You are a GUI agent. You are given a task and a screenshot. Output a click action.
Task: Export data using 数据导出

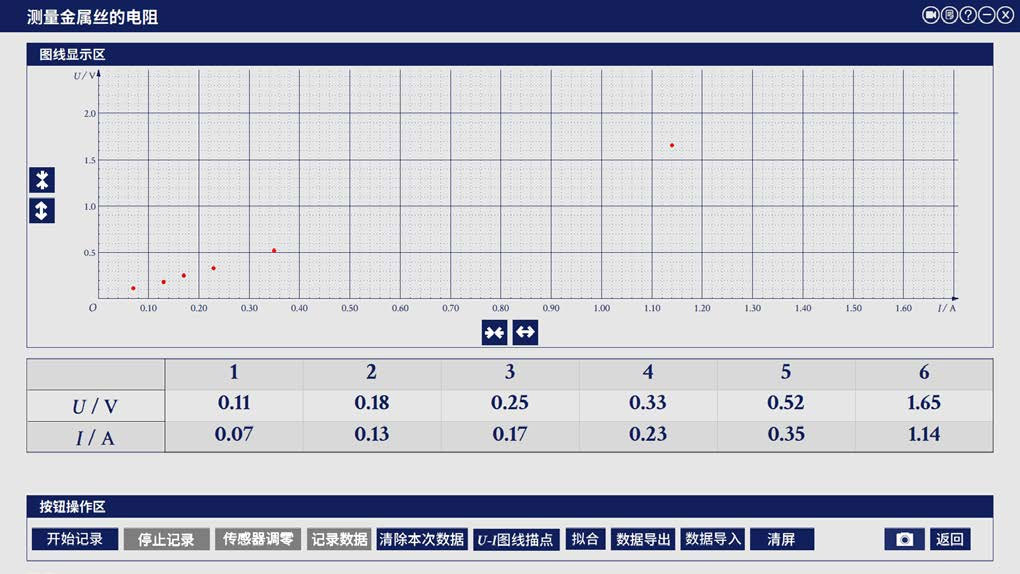[643, 539]
